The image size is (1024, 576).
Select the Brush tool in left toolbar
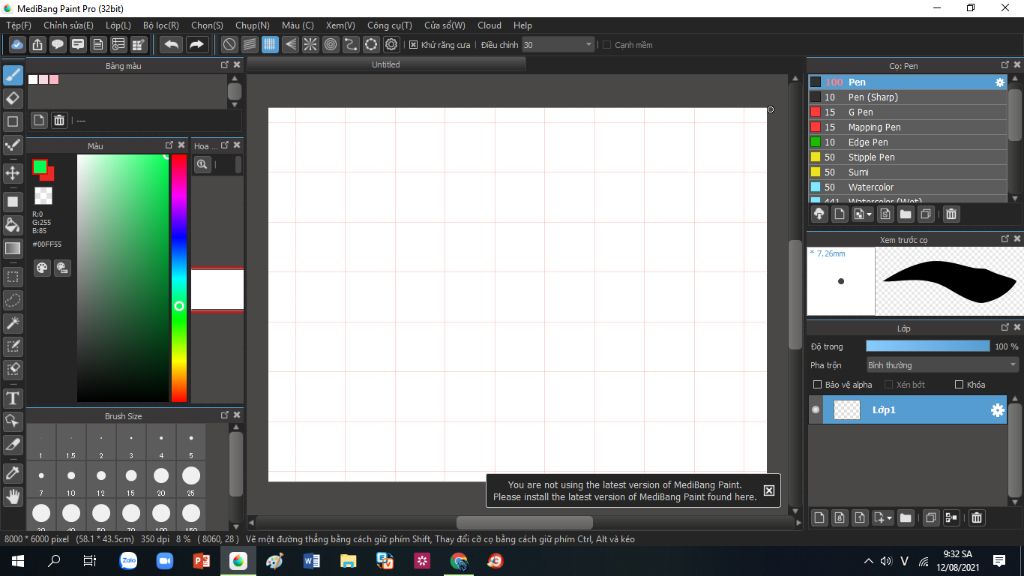pos(12,75)
